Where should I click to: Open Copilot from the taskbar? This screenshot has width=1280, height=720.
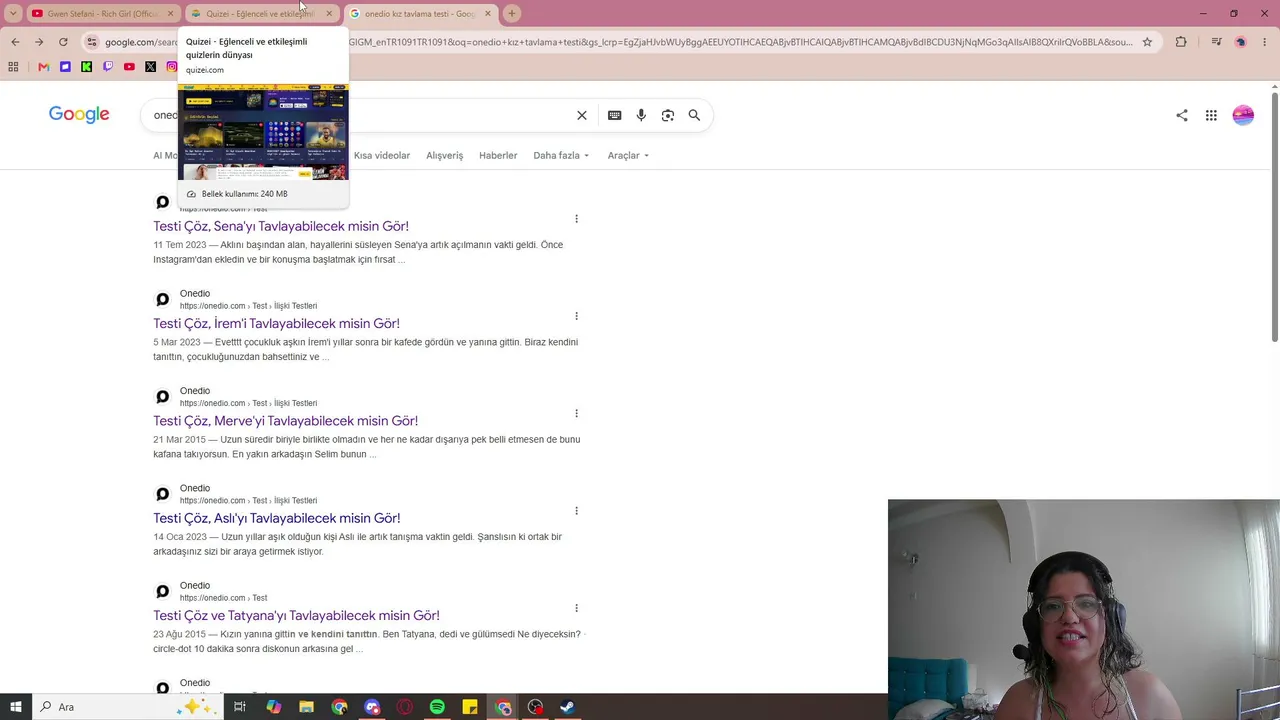pos(273,707)
